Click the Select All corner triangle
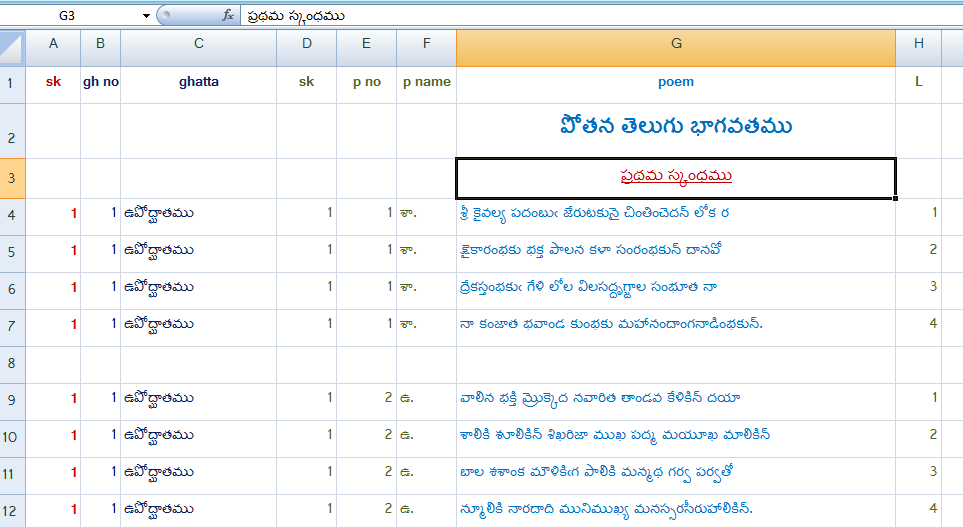 [12, 48]
